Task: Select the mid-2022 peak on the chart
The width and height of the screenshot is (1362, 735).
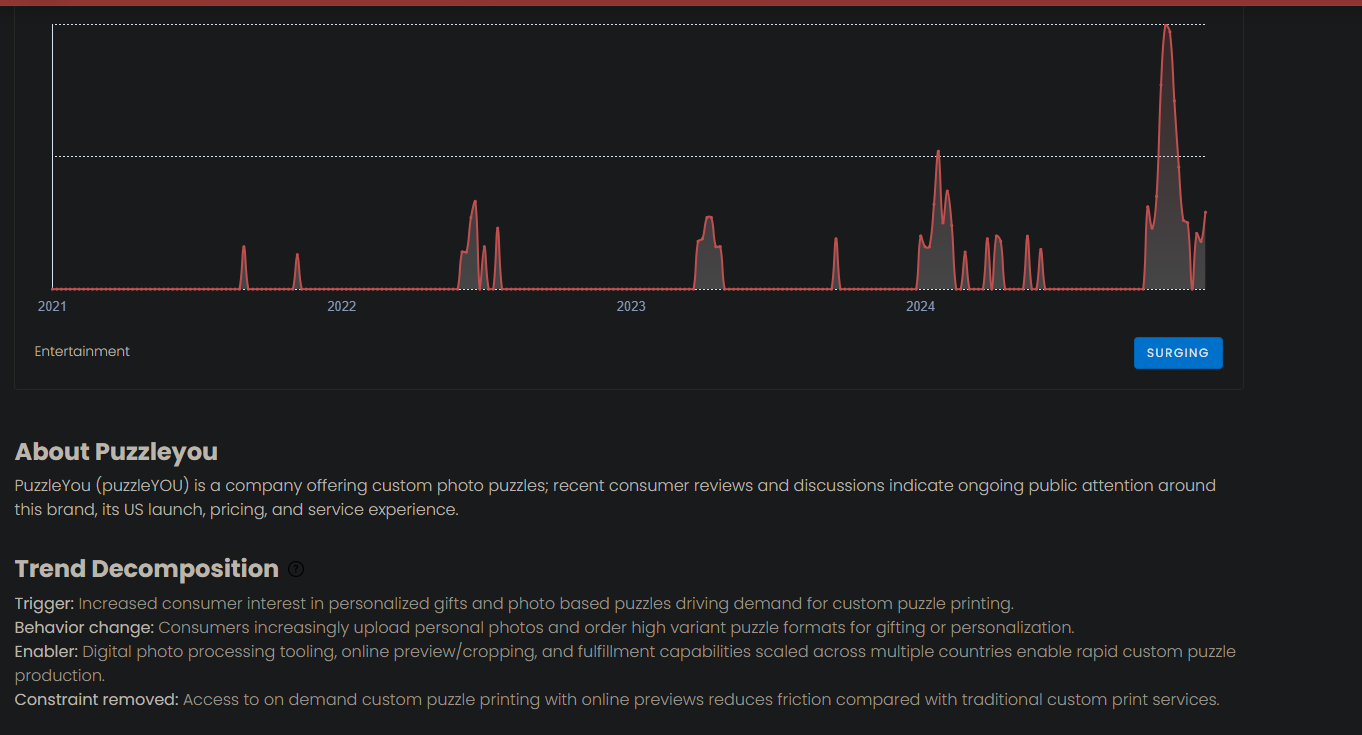Action: (475, 203)
